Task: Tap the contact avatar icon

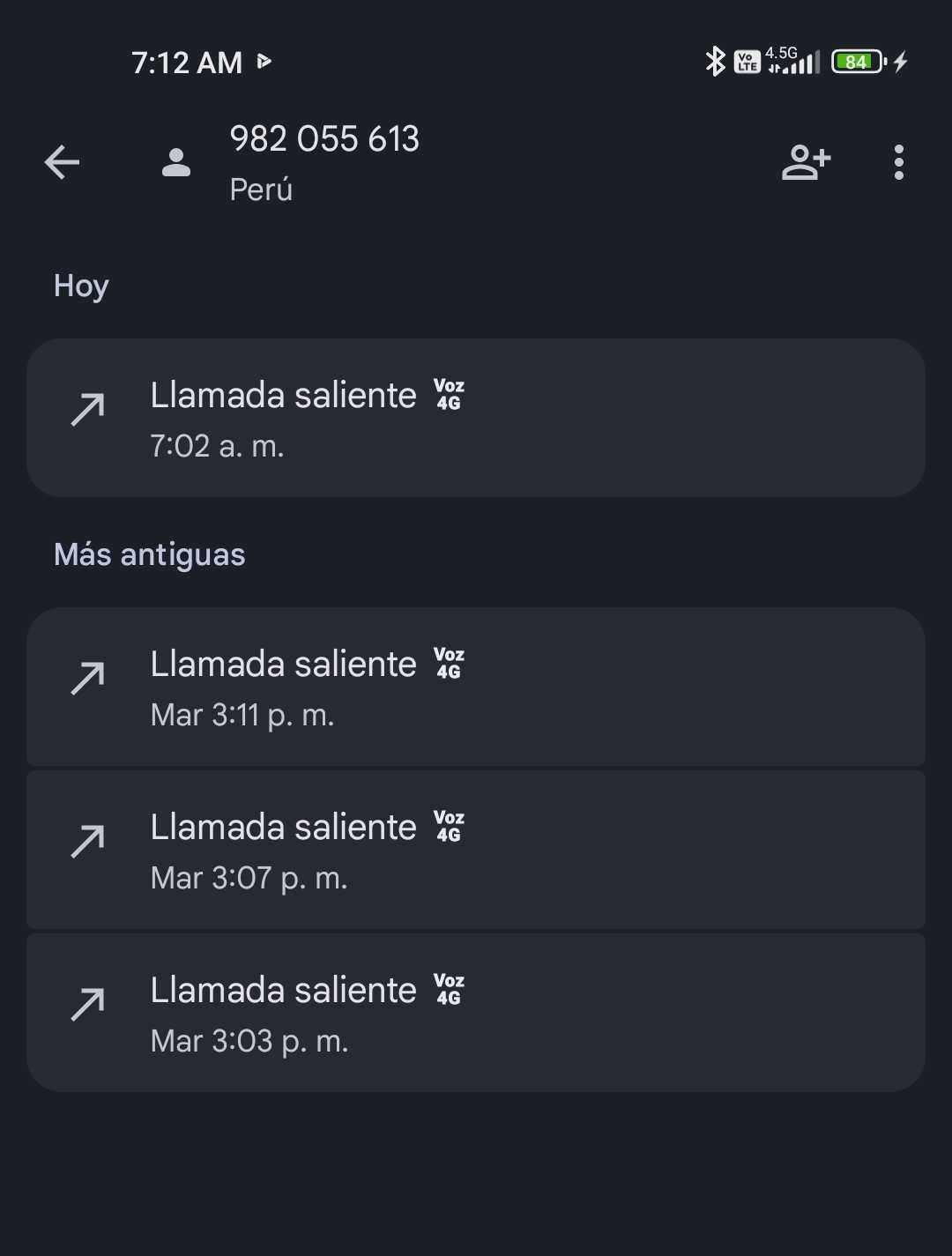Action: (x=176, y=162)
